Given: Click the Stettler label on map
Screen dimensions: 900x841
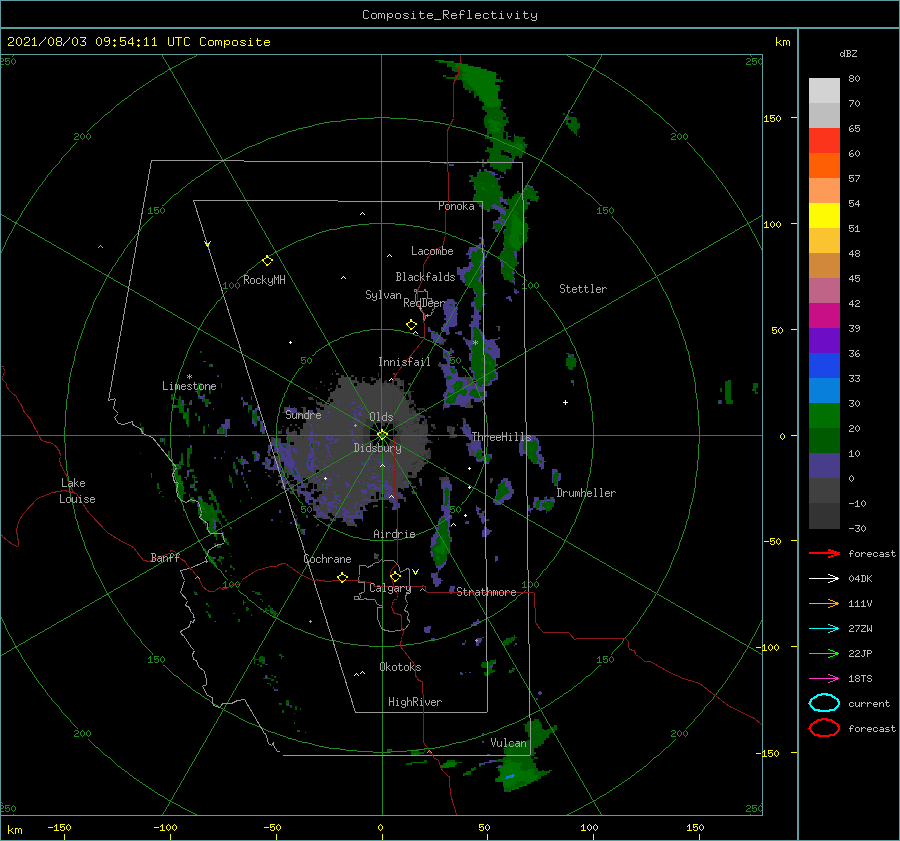Looking at the screenshot, I should [x=583, y=289].
